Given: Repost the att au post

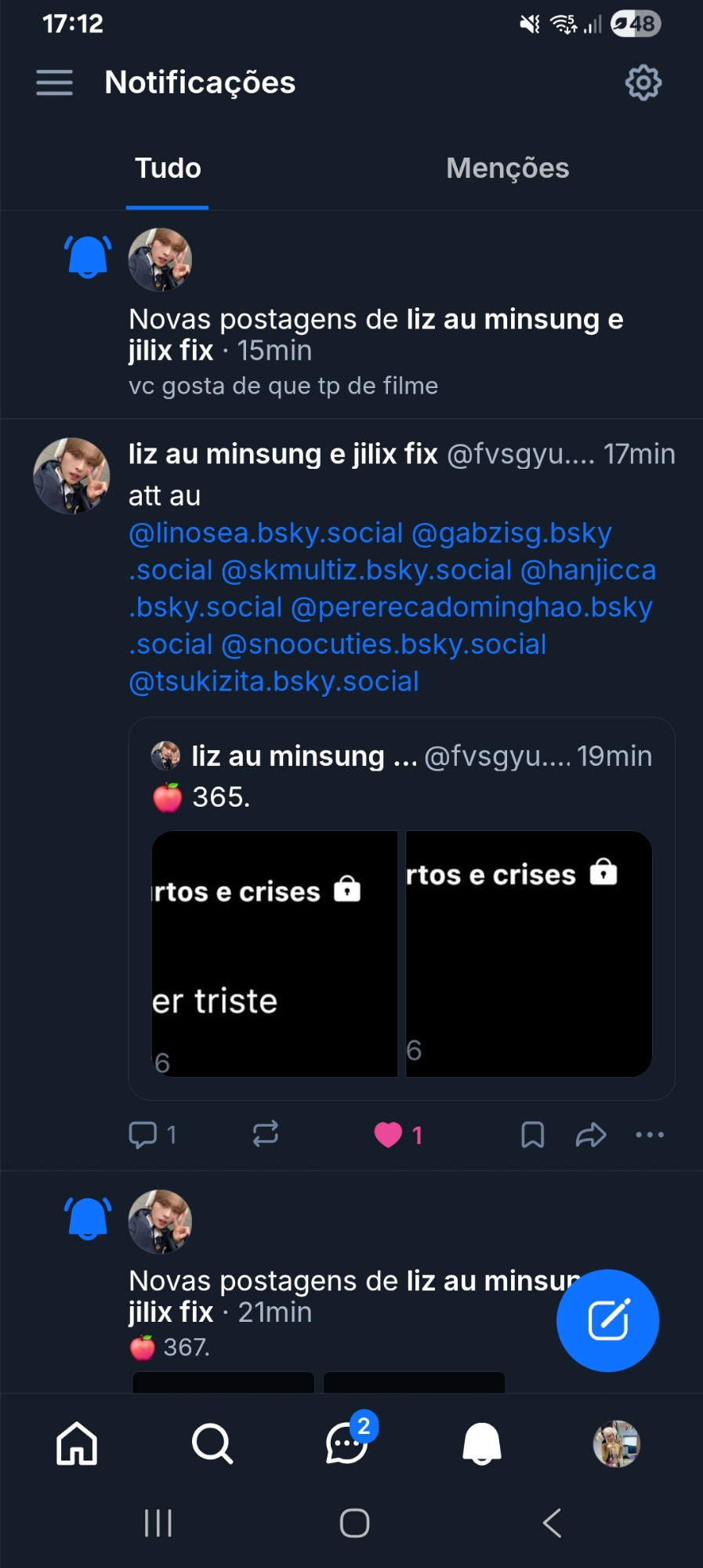Looking at the screenshot, I should click(266, 1134).
